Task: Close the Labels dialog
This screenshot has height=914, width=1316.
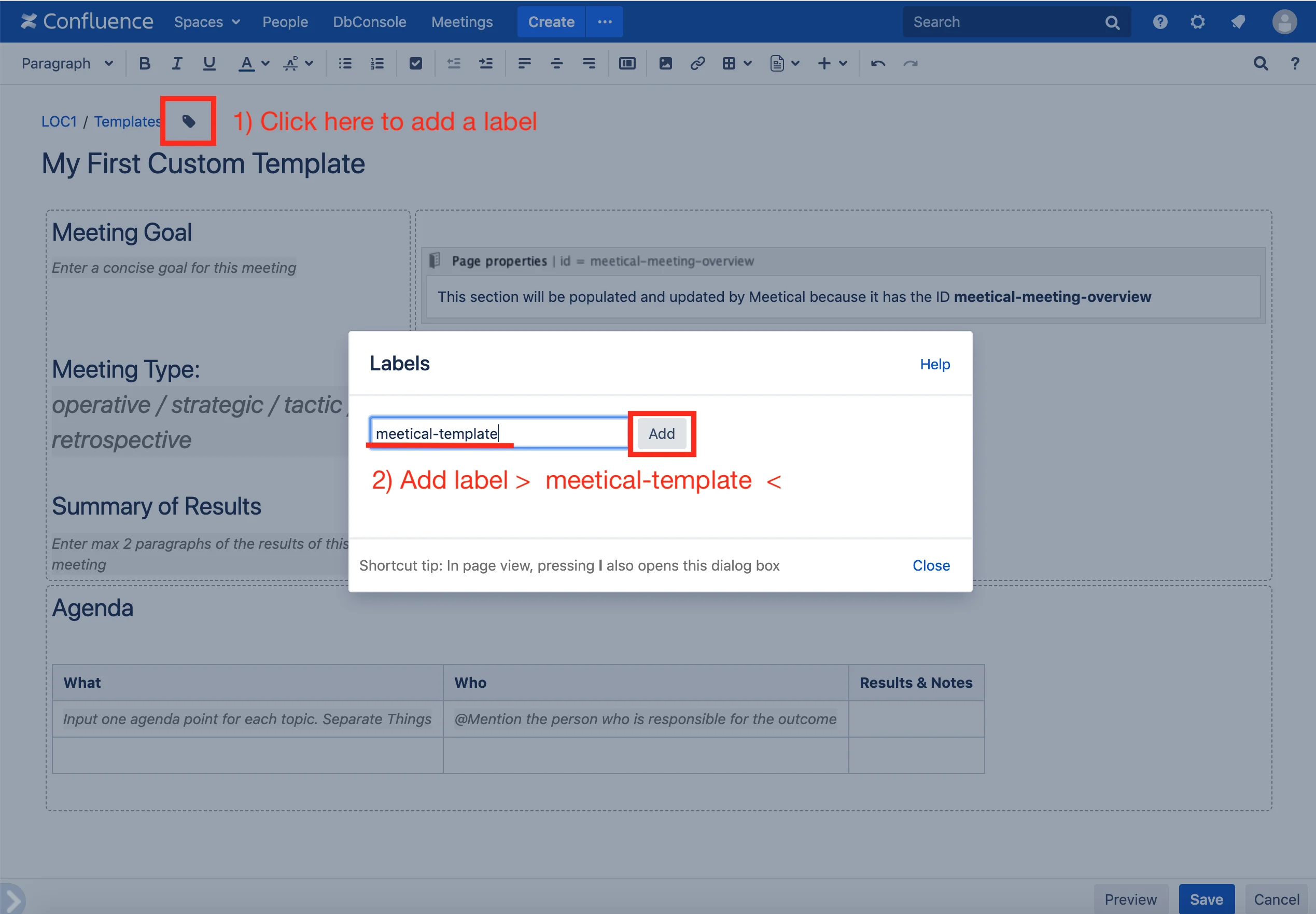Action: pyautogui.click(x=931, y=565)
